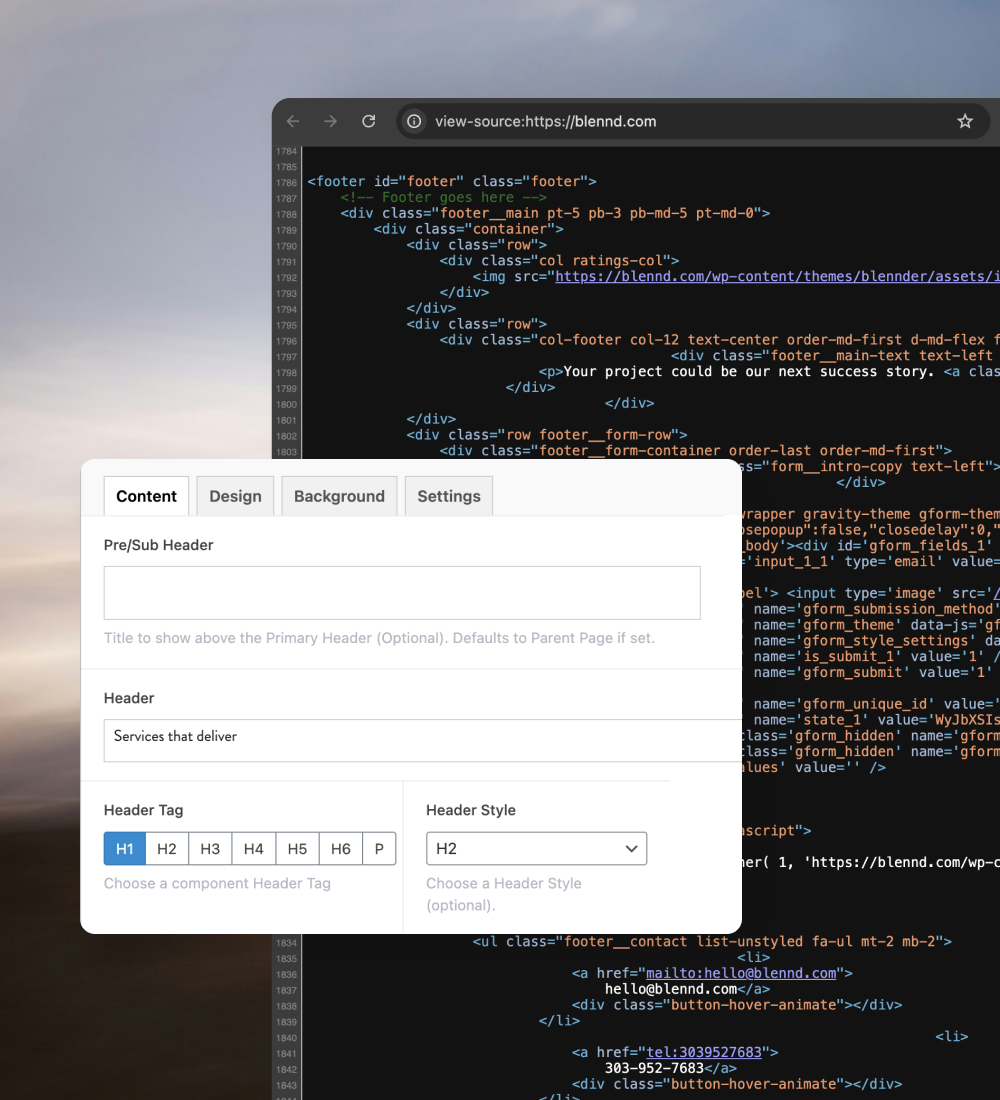Click the mailto:hello@blennd.com link
1000x1100 pixels.
740,972
